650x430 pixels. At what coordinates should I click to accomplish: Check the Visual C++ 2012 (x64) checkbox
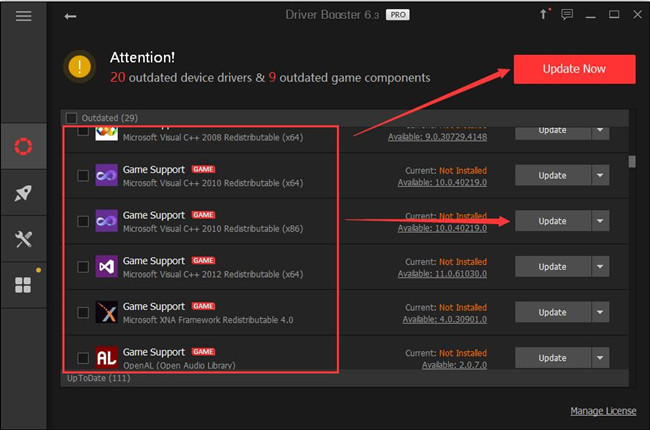[x=83, y=267]
